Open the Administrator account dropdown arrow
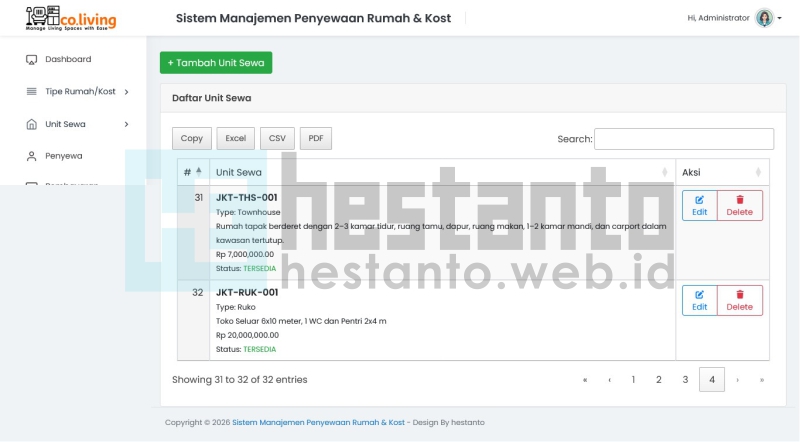 point(779,18)
